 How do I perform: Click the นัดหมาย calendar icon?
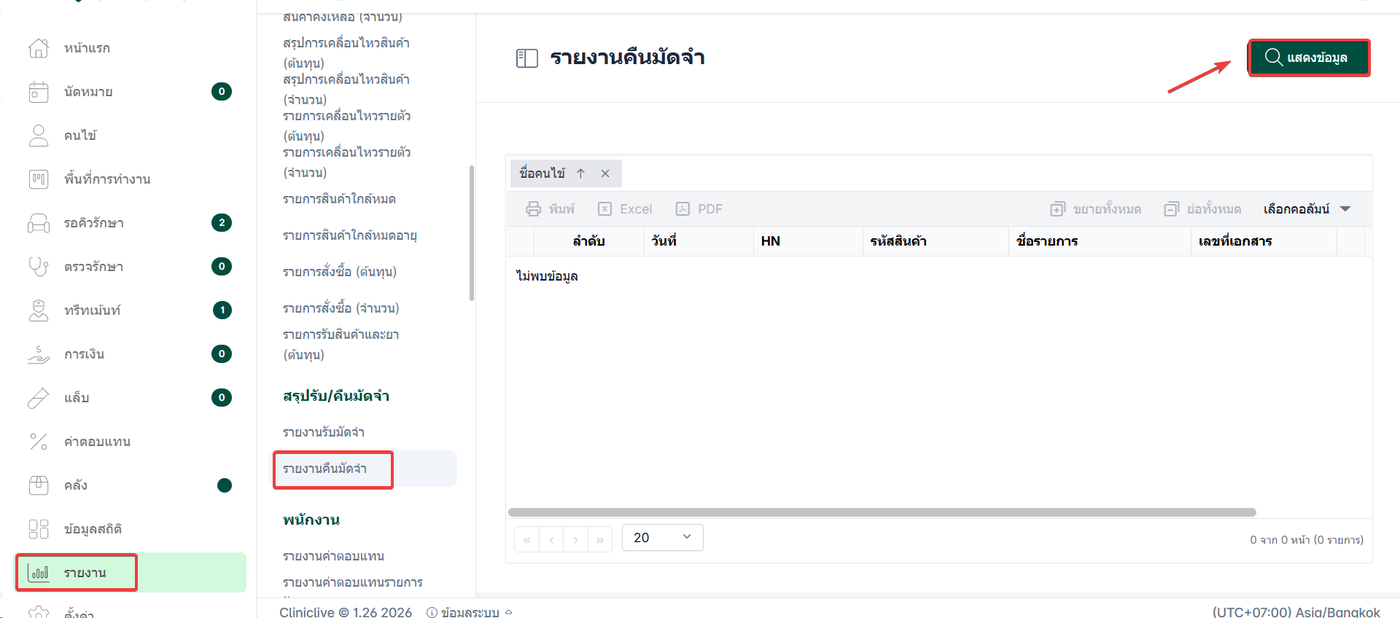(38, 92)
